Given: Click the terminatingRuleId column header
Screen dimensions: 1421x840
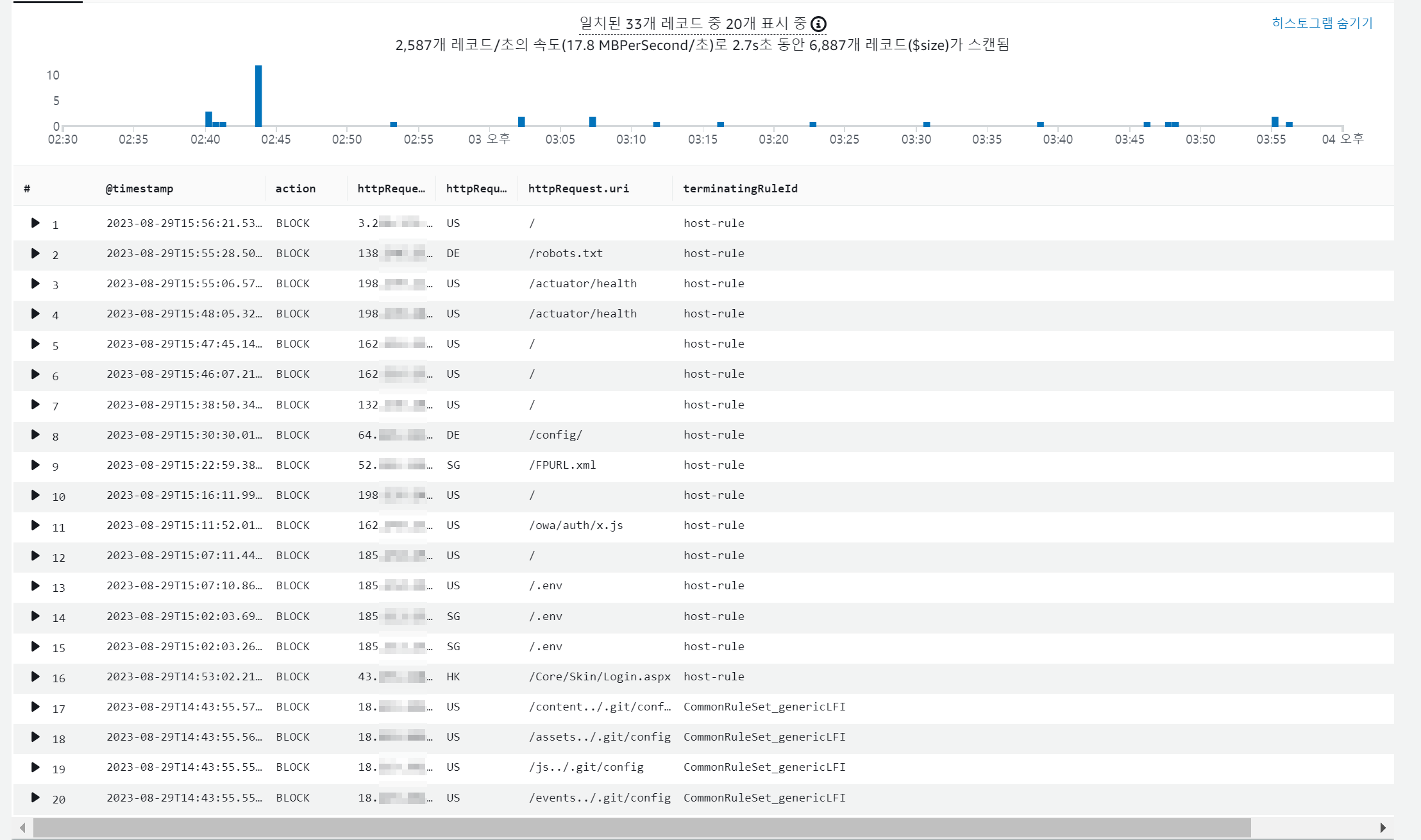Looking at the screenshot, I should pyautogui.click(x=740, y=189).
